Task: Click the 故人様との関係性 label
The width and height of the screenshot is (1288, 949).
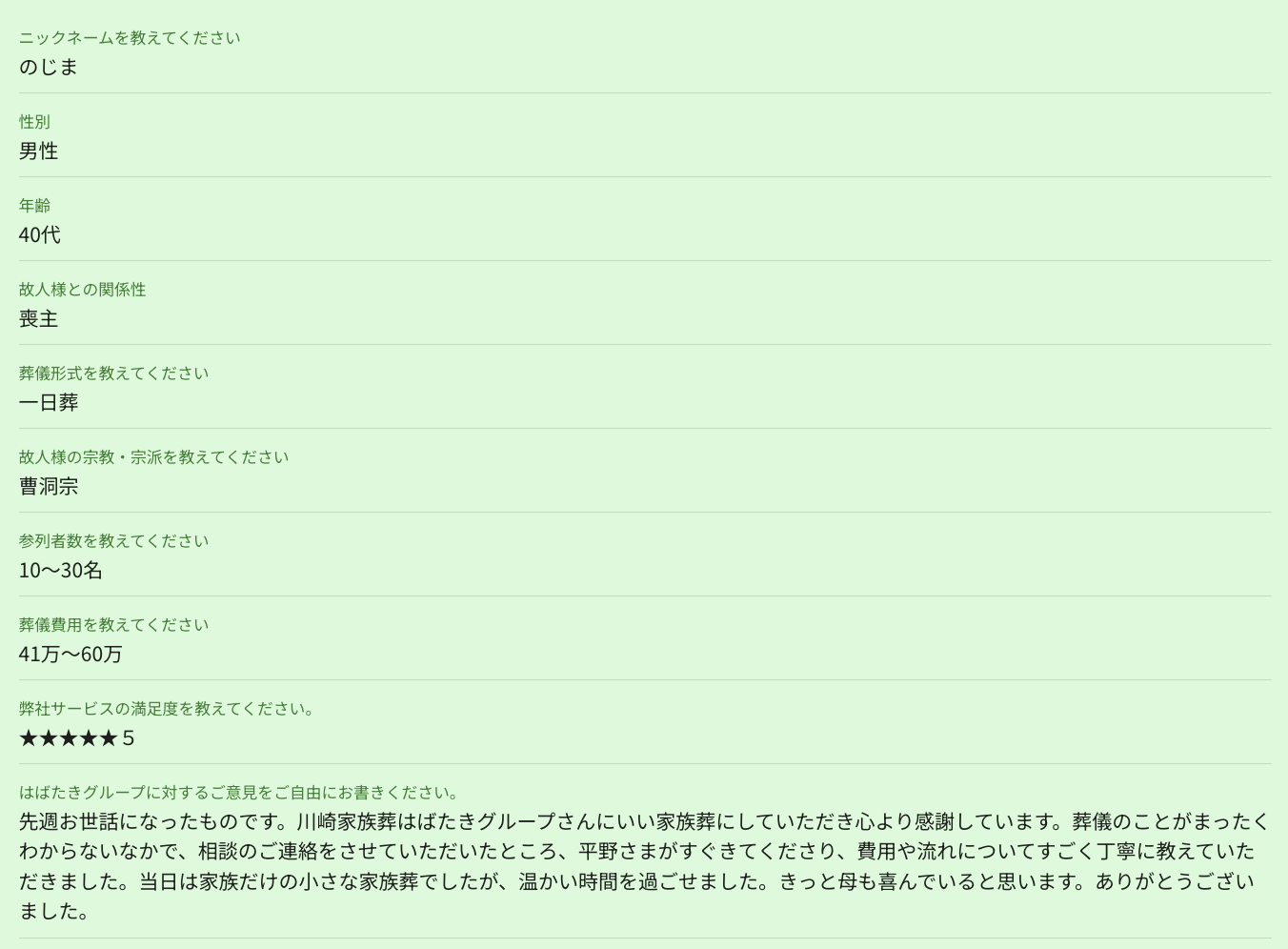Action: pos(83,290)
